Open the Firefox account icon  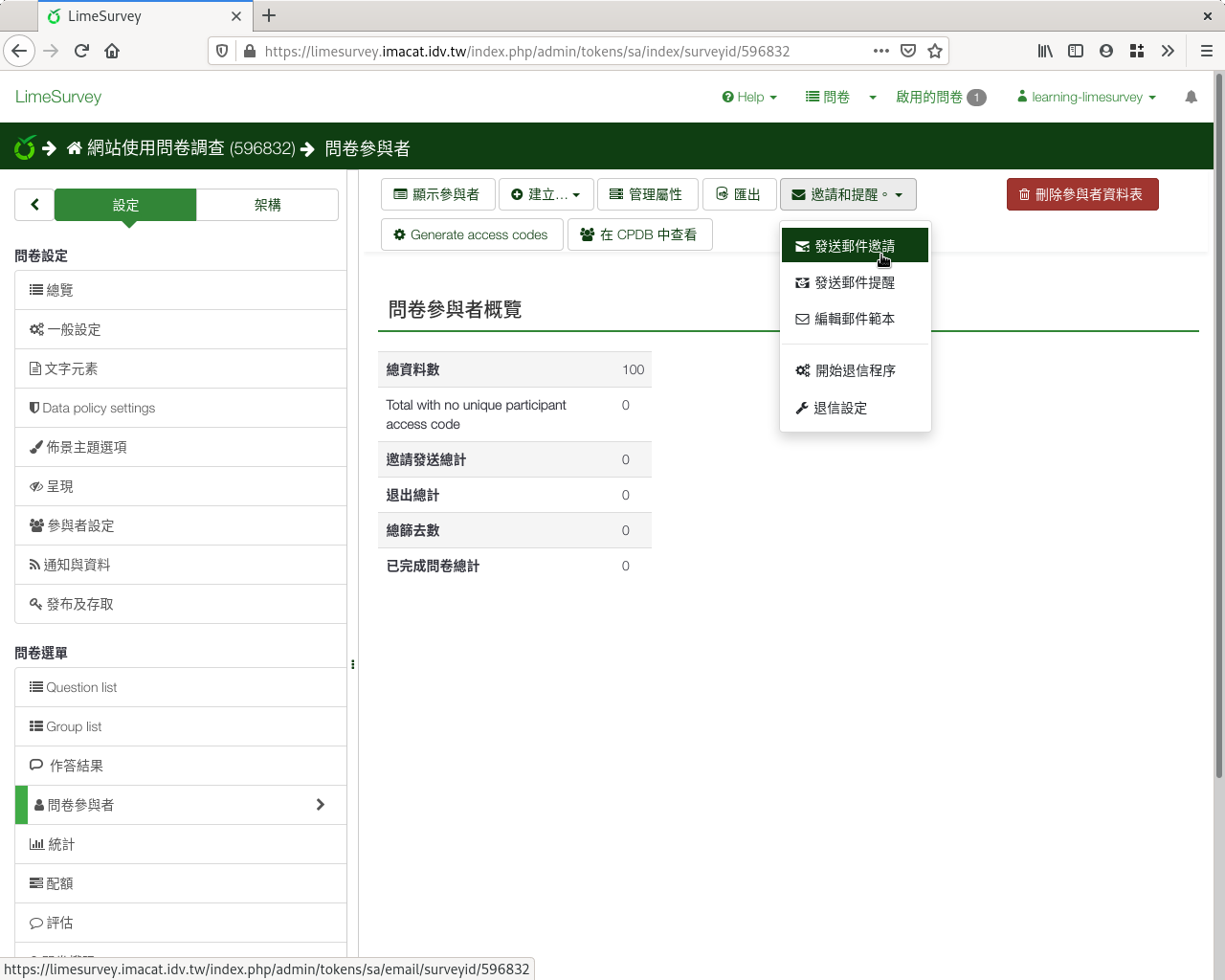pyautogui.click(x=1106, y=51)
